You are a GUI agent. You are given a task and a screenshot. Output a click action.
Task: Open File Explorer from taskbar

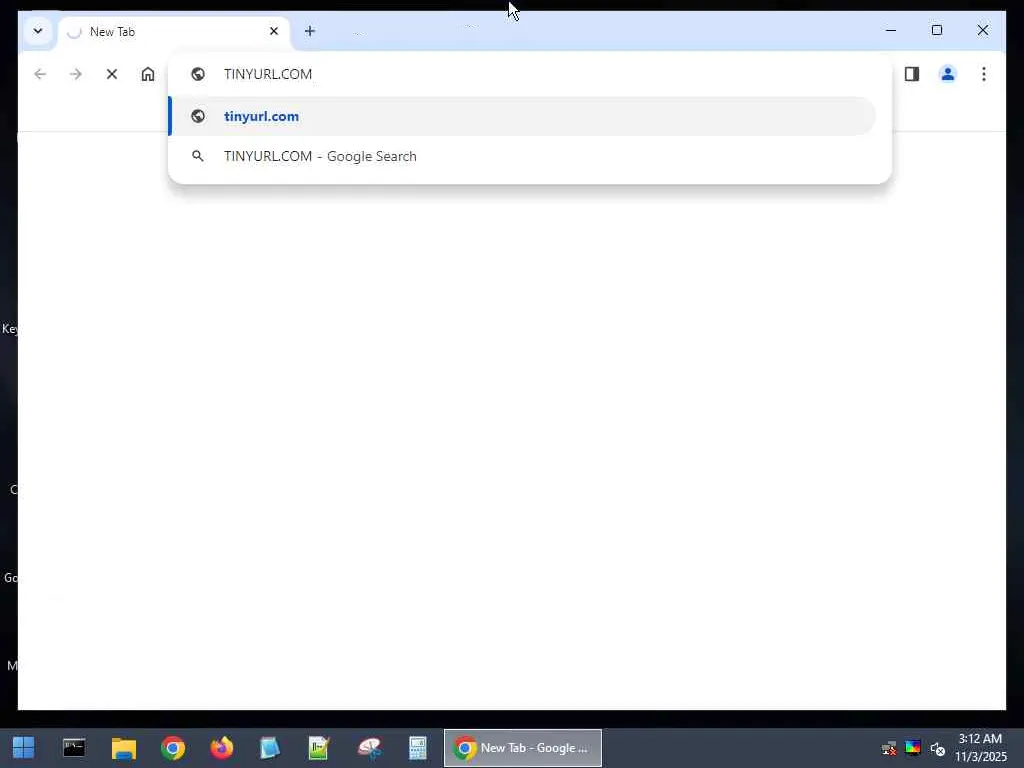123,748
